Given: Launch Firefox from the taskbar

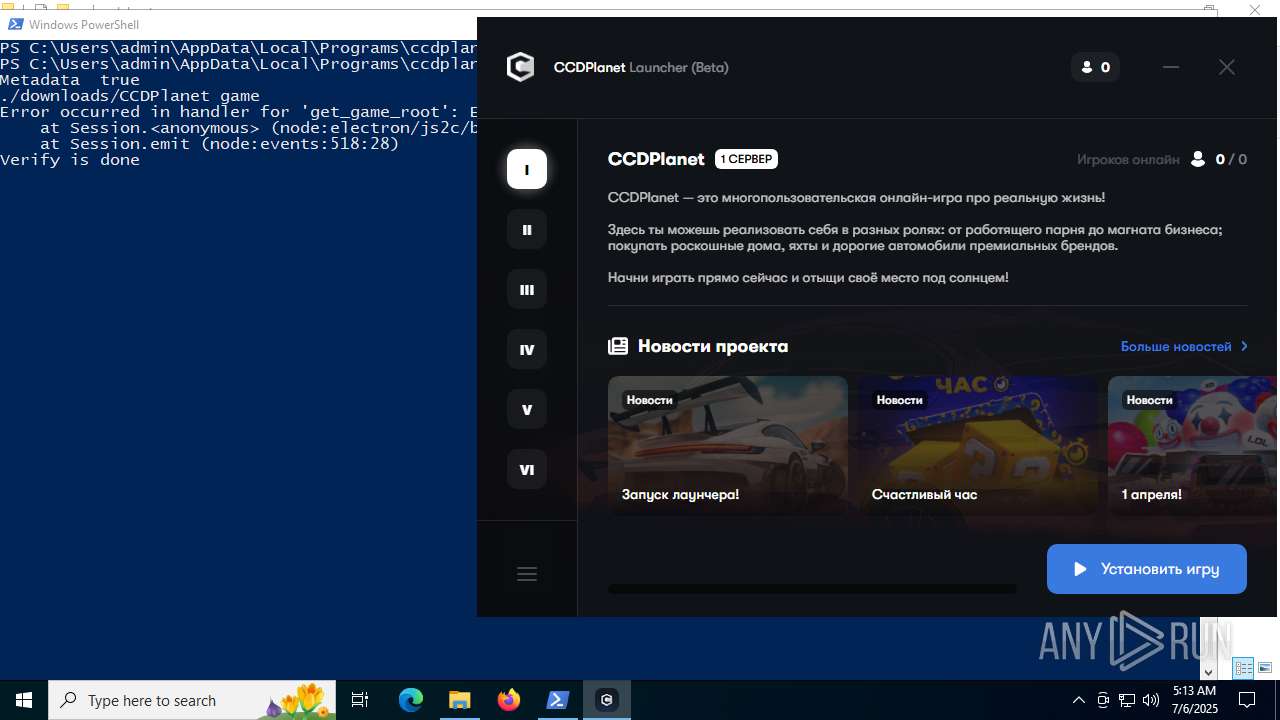Looking at the screenshot, I should tap(509, 700).
